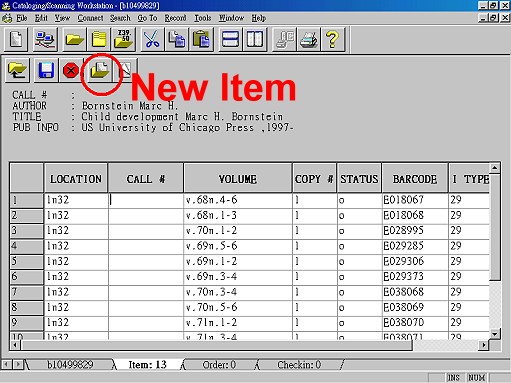Click the printer icon
The image size is (511, 383).
coord(308,39)
